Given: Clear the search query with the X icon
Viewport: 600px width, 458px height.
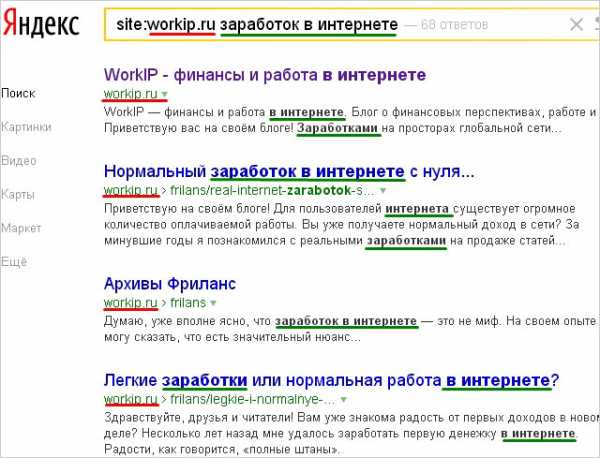Looking at the screenshot, I should [575, 25].
